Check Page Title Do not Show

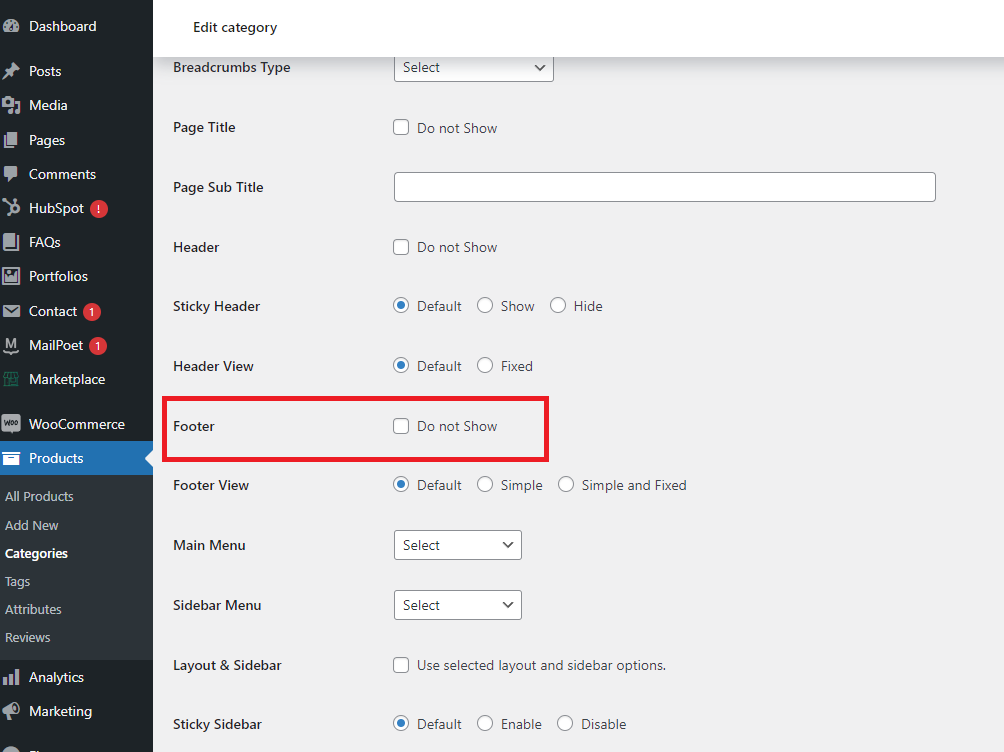(x=401, y=127)
